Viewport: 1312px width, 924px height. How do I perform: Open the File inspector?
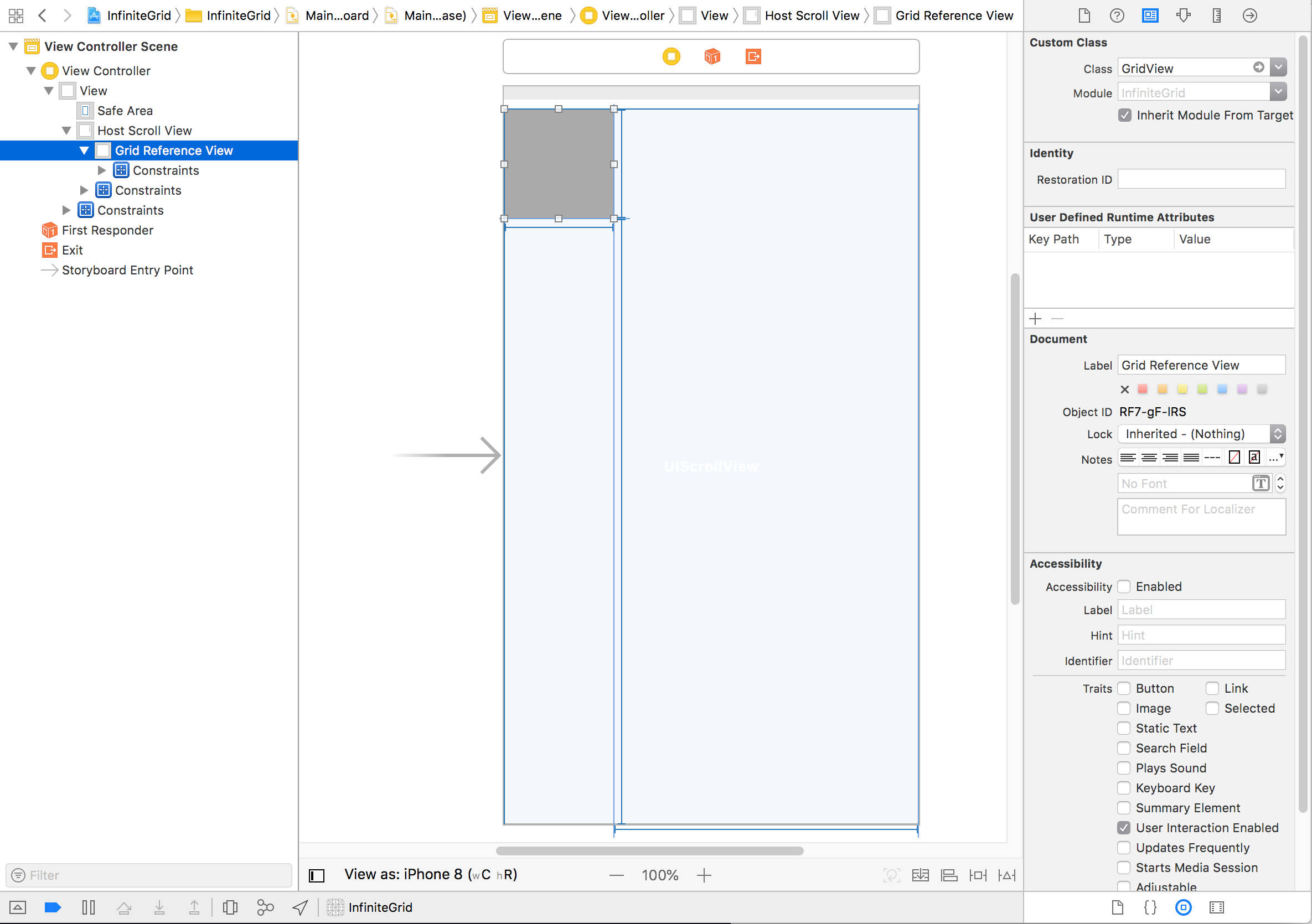pyautogui.click(x=1084, y=15)
